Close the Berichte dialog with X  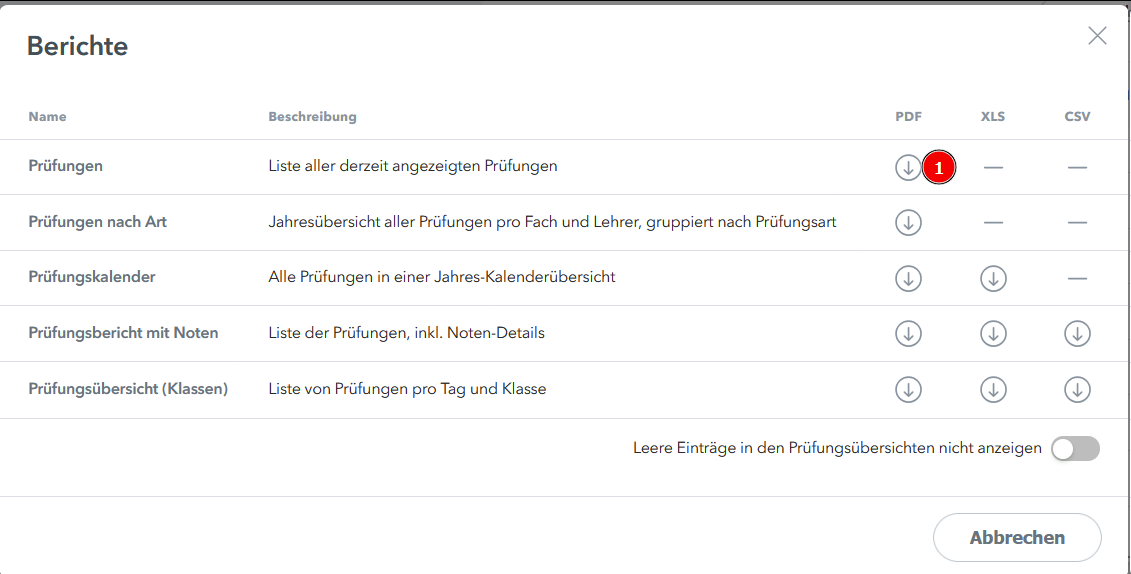click(x=1097, y=36)
